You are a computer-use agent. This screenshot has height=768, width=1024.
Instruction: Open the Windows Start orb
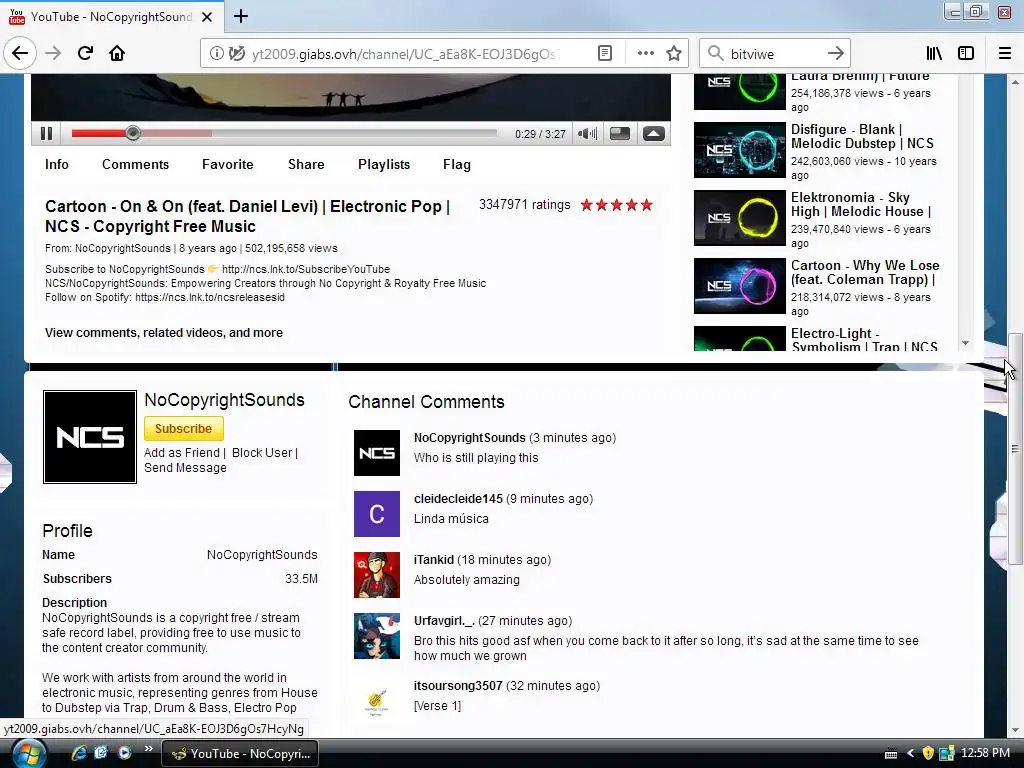29,753
